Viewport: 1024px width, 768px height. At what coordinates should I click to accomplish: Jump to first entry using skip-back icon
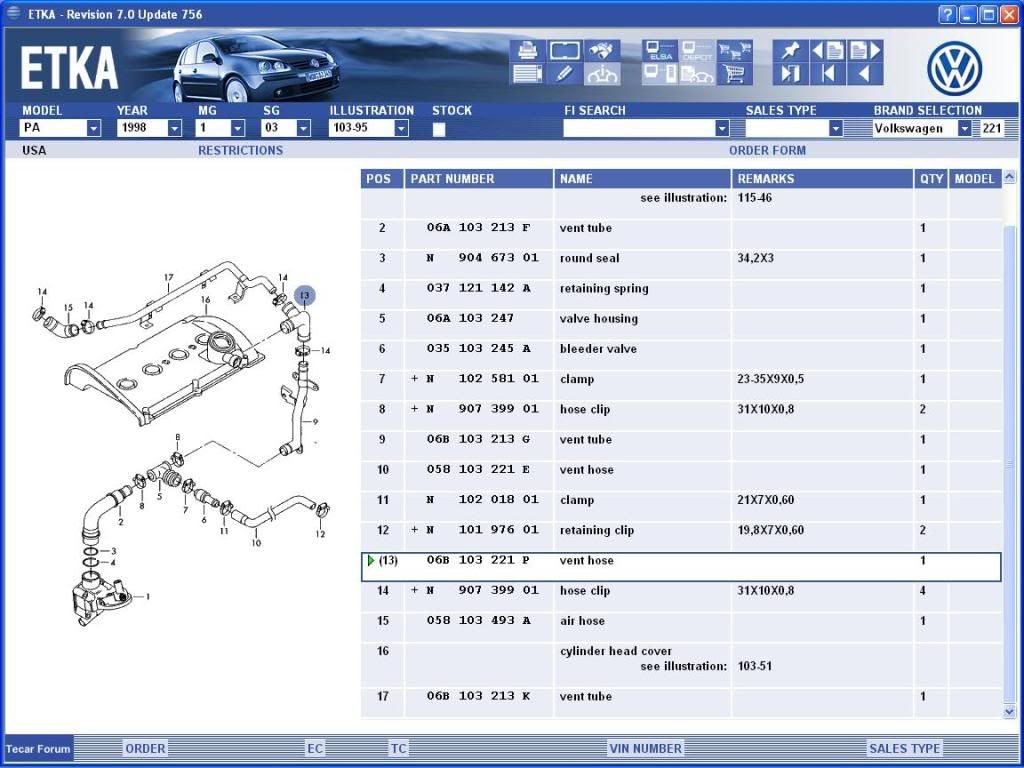pyautogui.click(x=827, y=74)
